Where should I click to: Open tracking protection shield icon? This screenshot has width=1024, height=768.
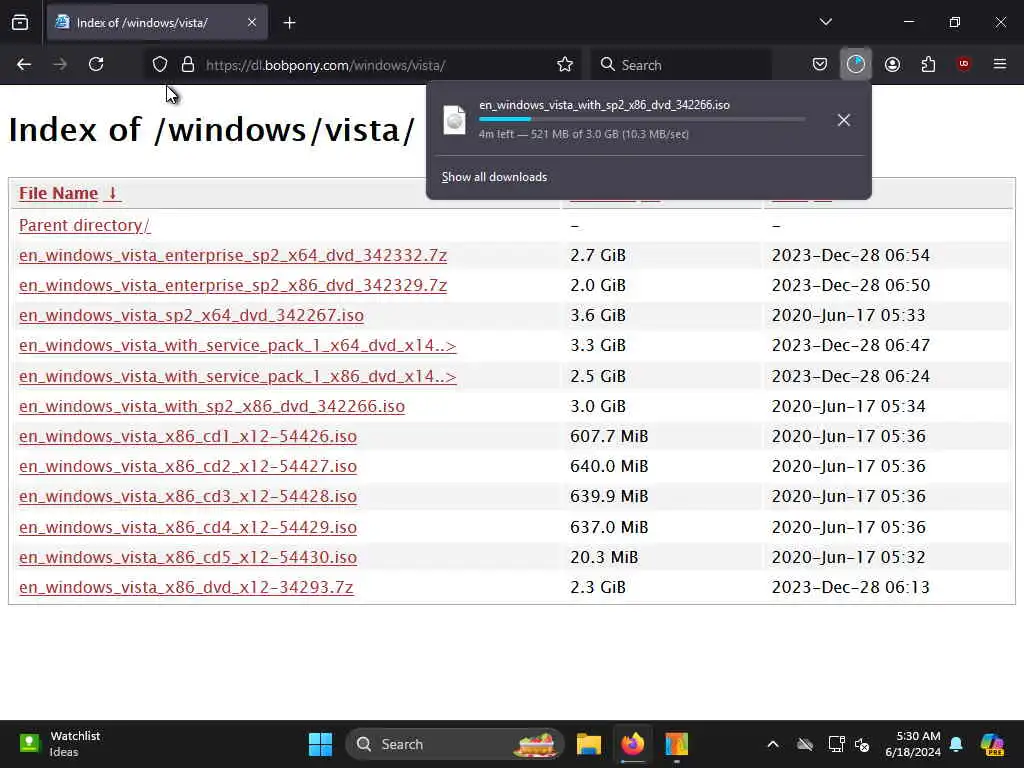160,65
